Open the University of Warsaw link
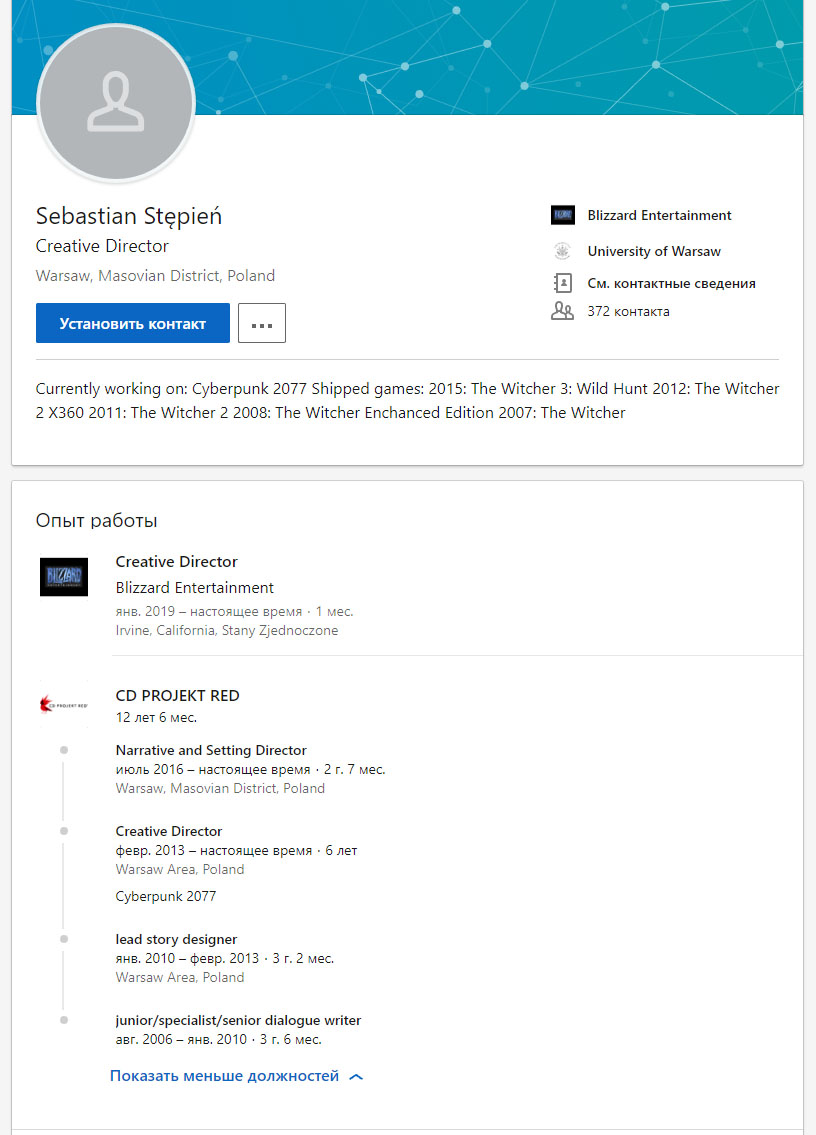The width and height of the screenshot is (816, 1135). (654, 251)
